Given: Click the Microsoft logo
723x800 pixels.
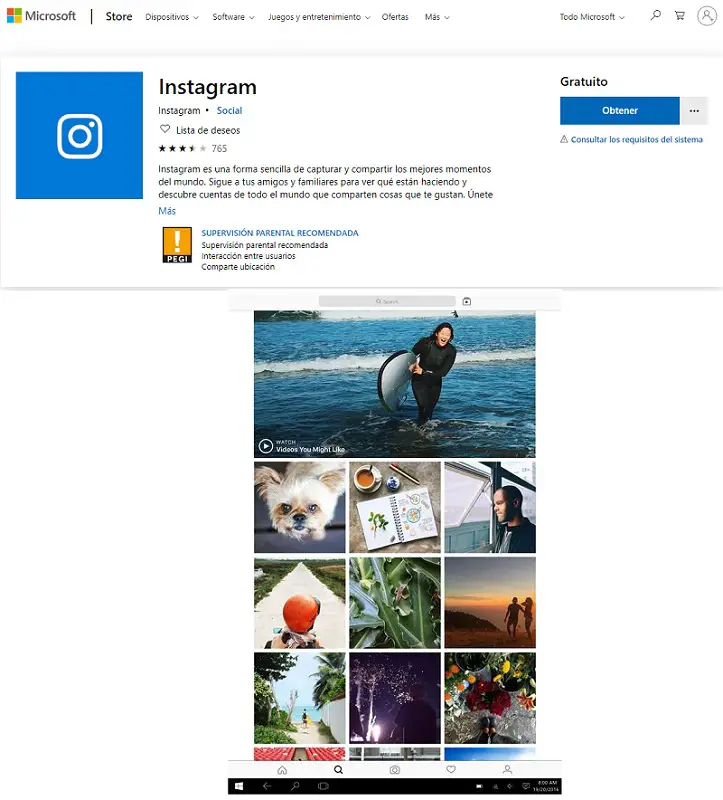Looking at the screenshot, I should point(41,16).
